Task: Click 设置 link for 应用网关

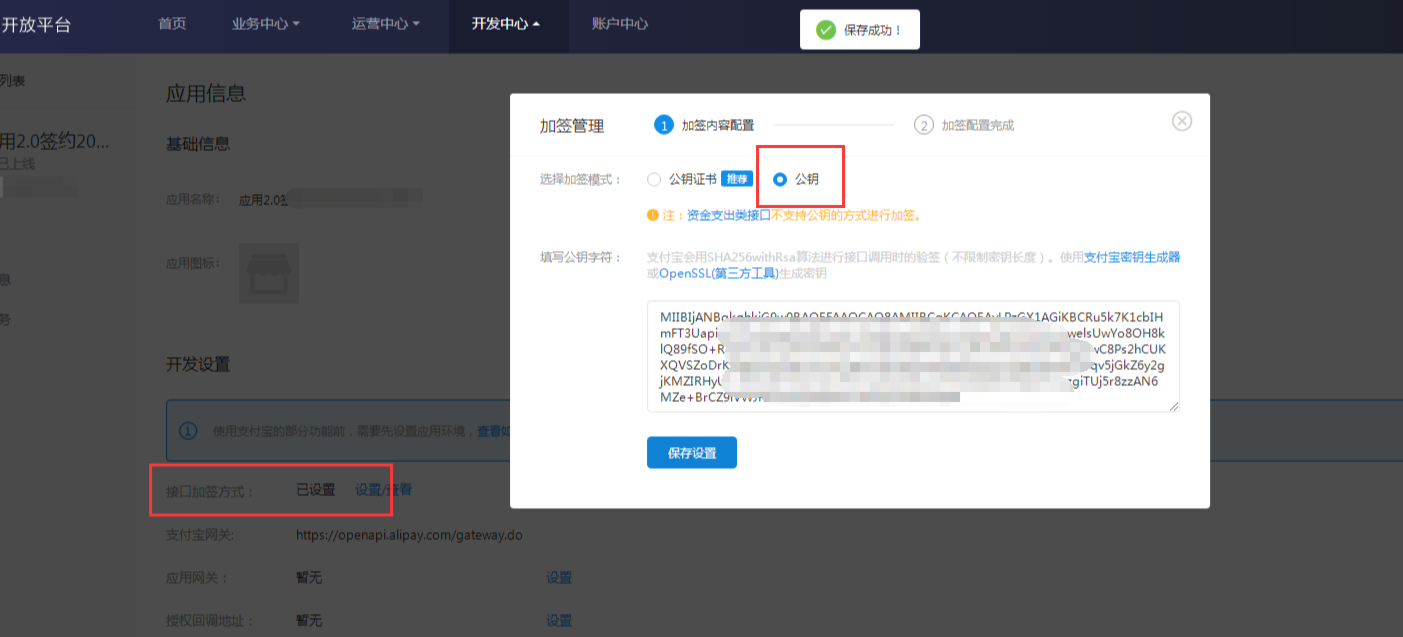Action: (x=559, y=578)
